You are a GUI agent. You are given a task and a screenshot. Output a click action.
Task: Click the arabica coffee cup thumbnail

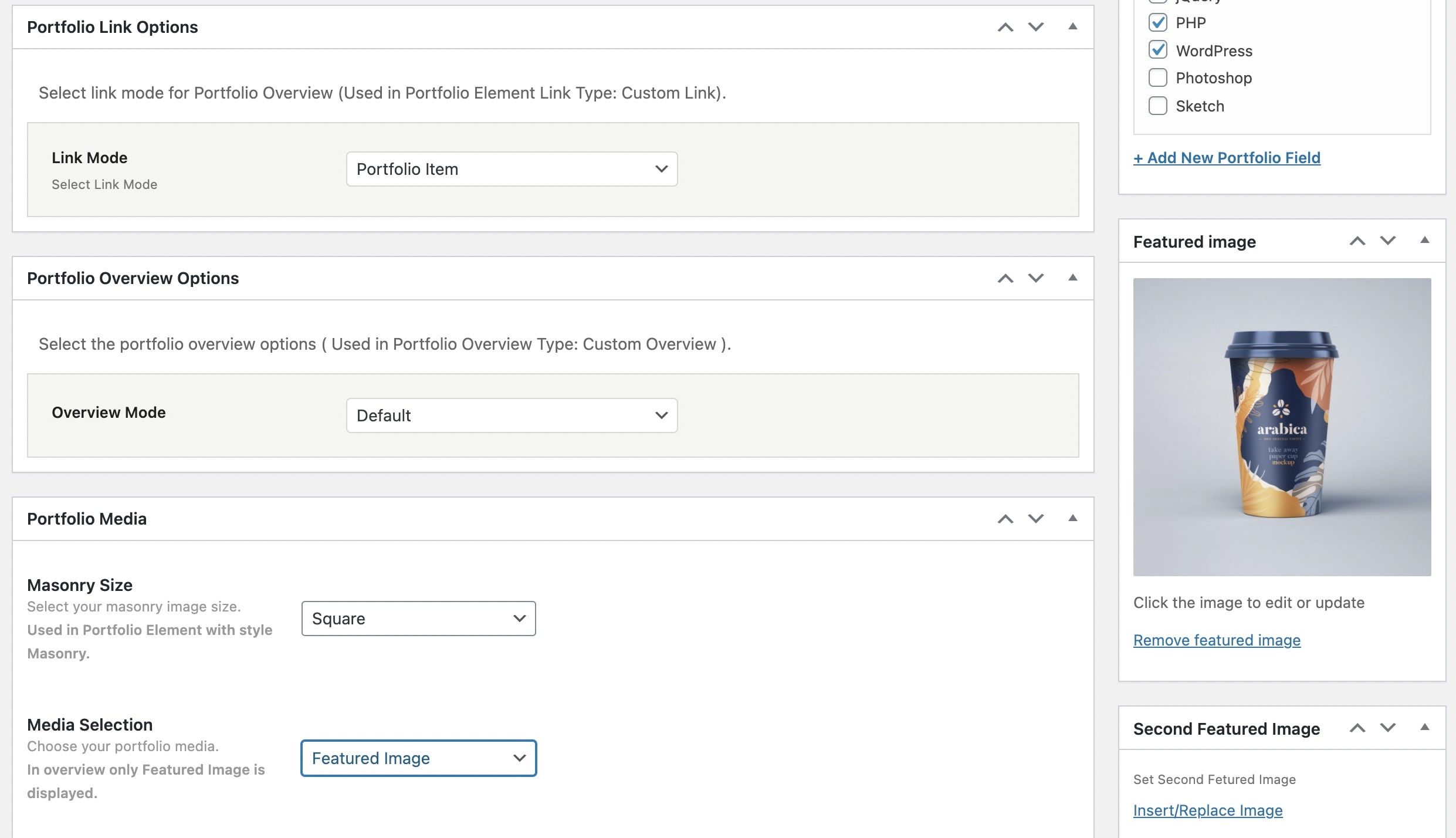[1282, 427]
